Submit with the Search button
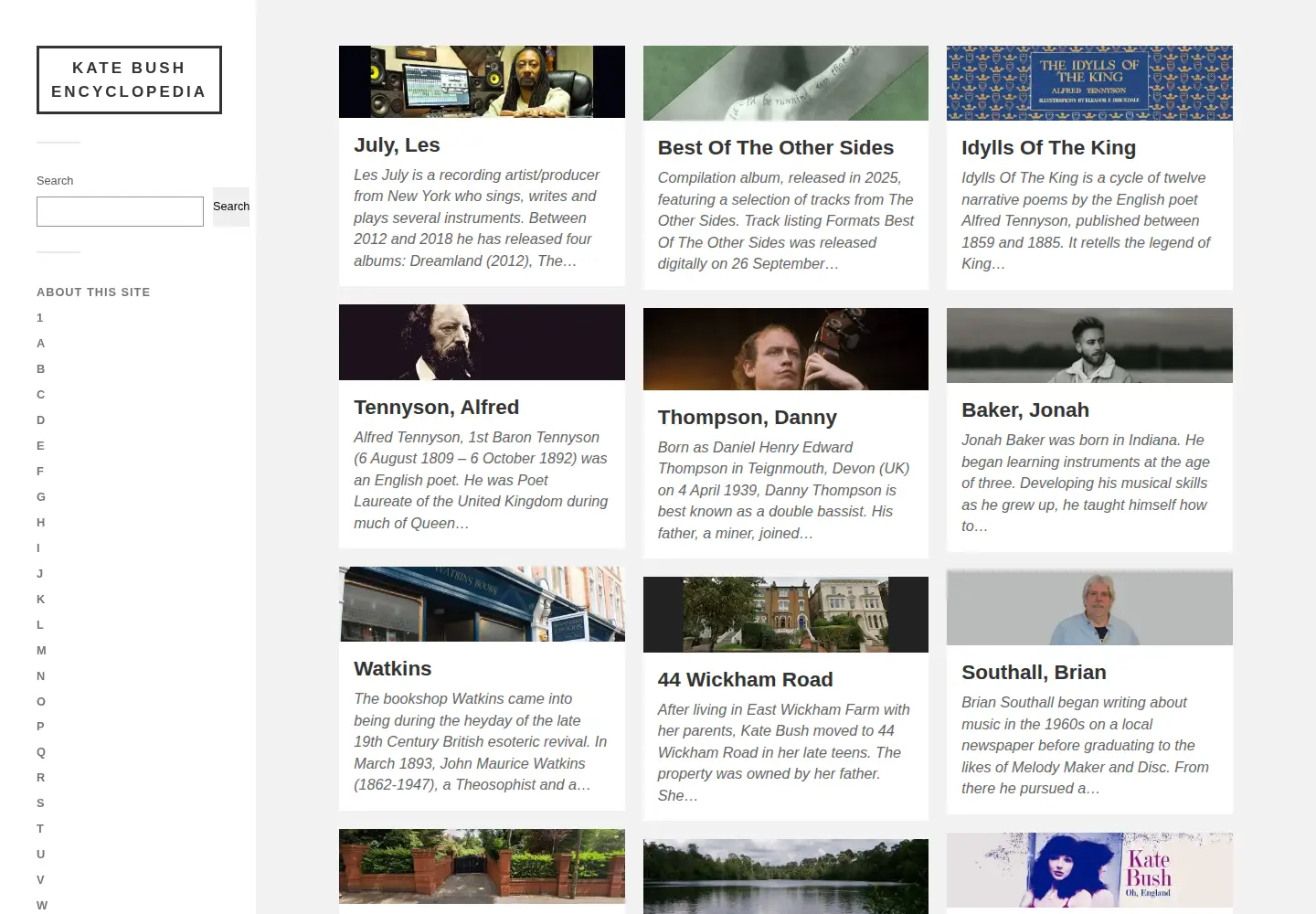 click(x=231, y=207)
